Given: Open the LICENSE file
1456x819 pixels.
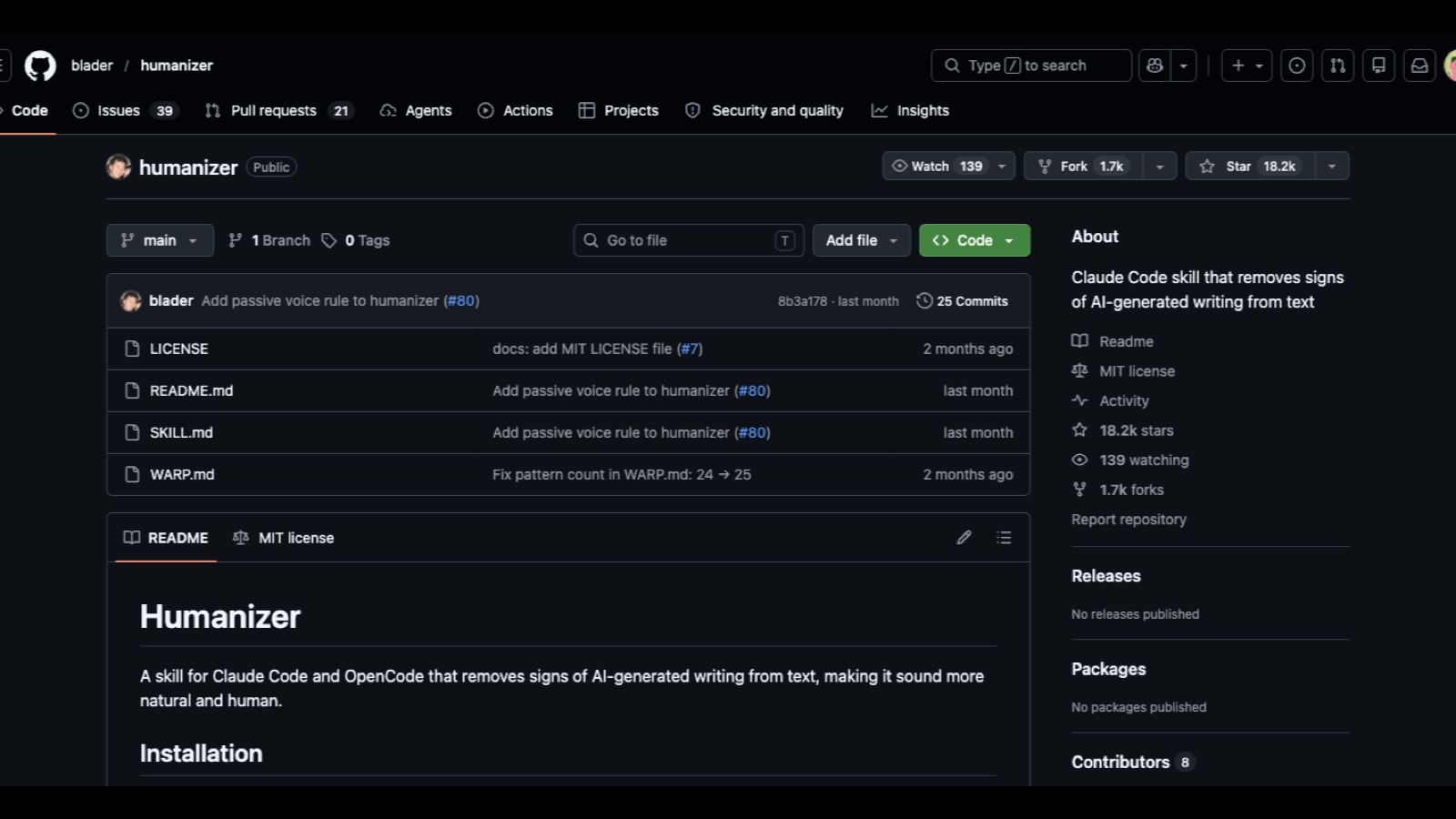Looking at the screenshot, I should point(179,349).
